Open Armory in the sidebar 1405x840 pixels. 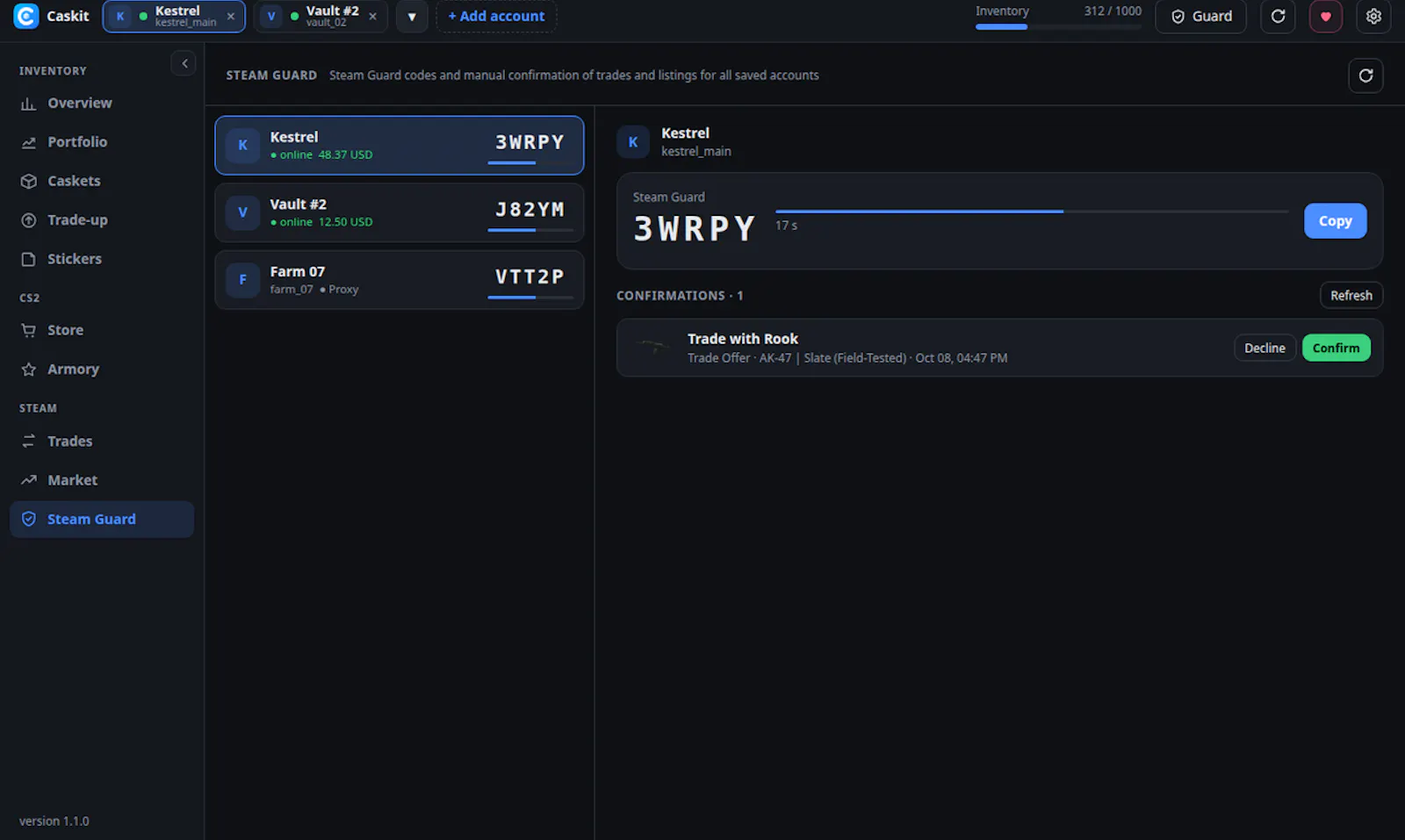click(102, 370)
